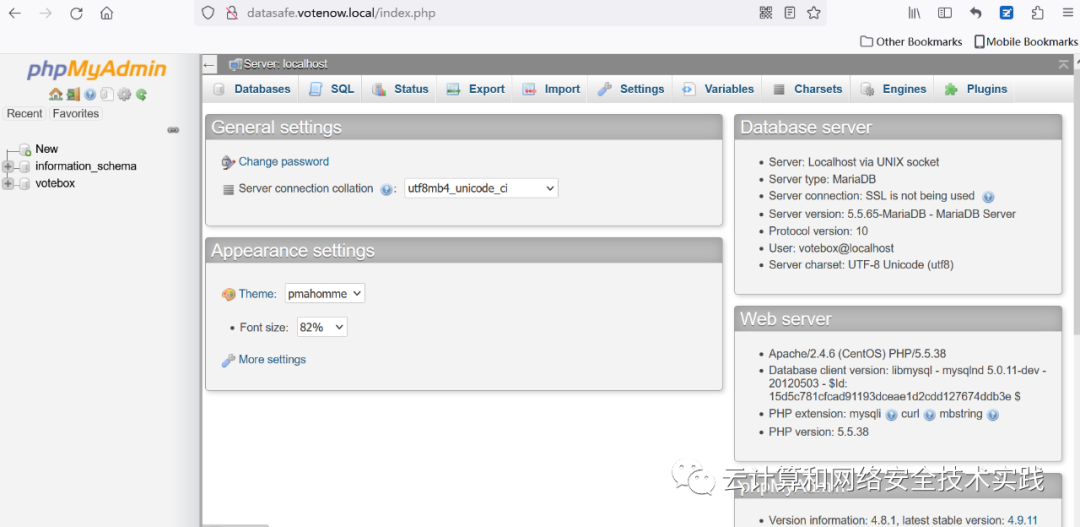The image size is (1080, 527).
Task: Click the insecure connection lock icon
Action: tap(231, 12)
